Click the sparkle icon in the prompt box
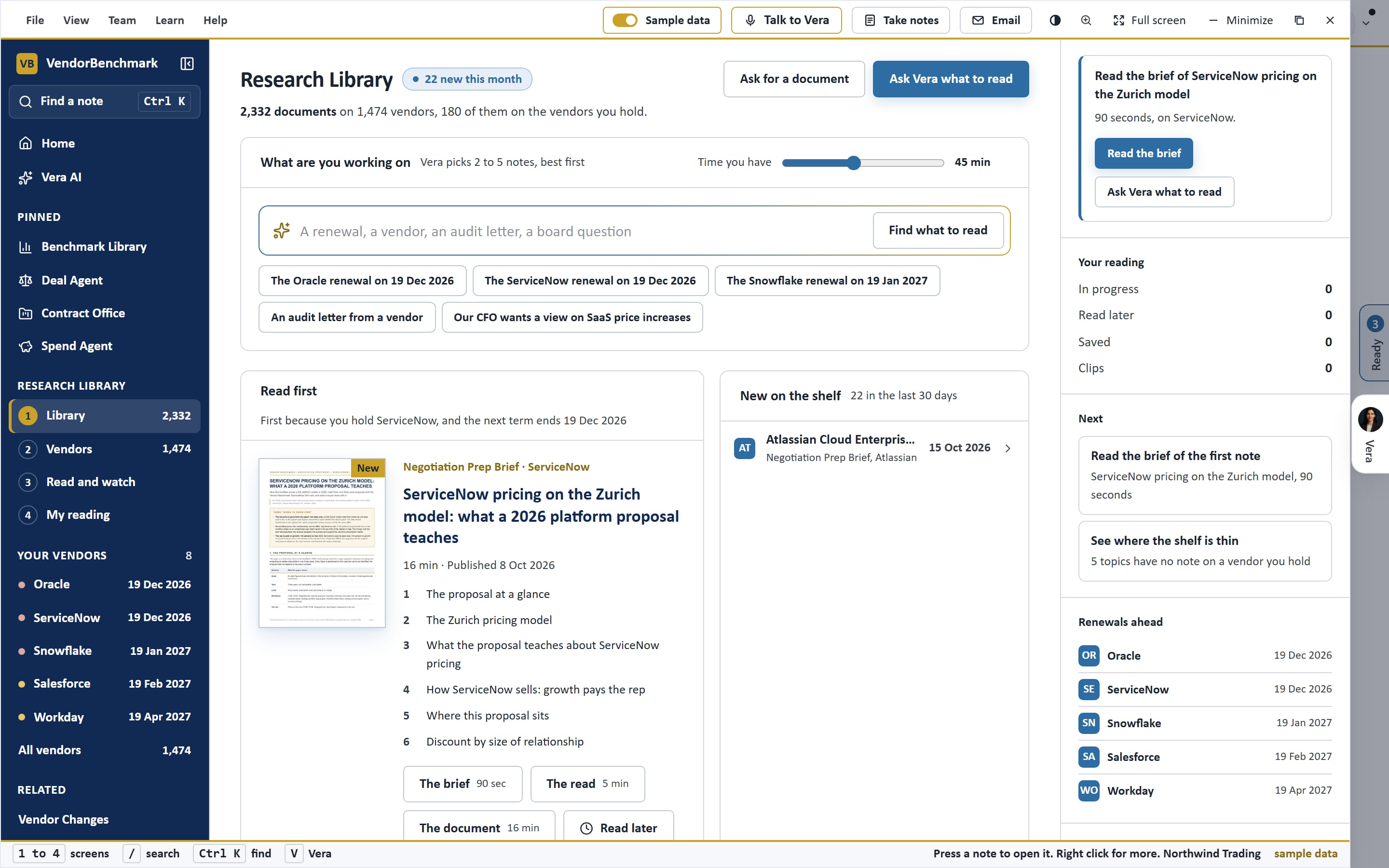1389x868 pixels. pyautogui.click(x=281, y=231)
